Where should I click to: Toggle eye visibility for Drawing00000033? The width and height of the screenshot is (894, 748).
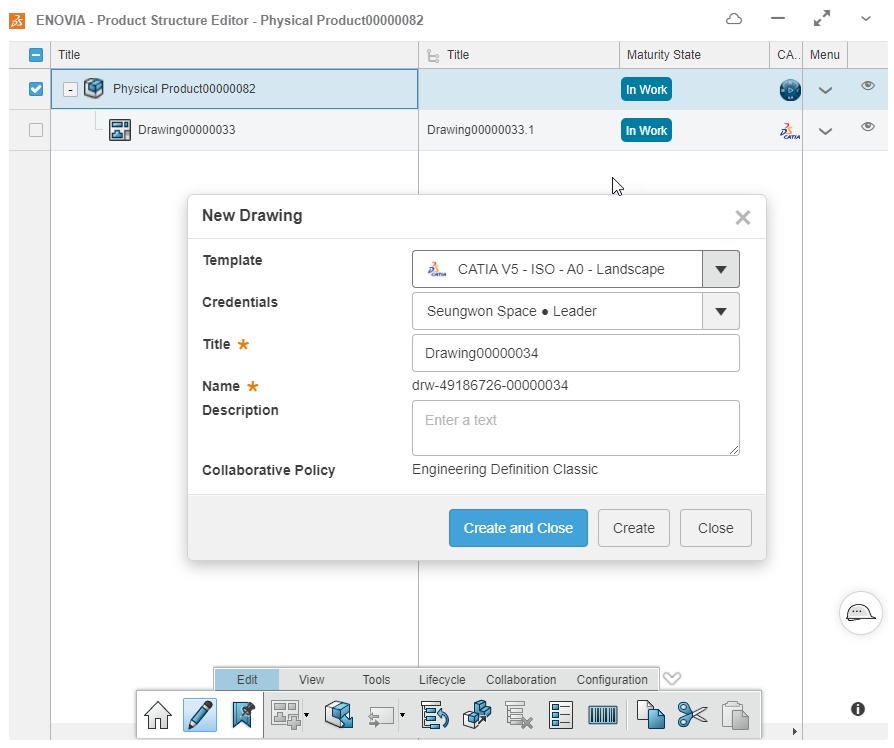point(868,127)
